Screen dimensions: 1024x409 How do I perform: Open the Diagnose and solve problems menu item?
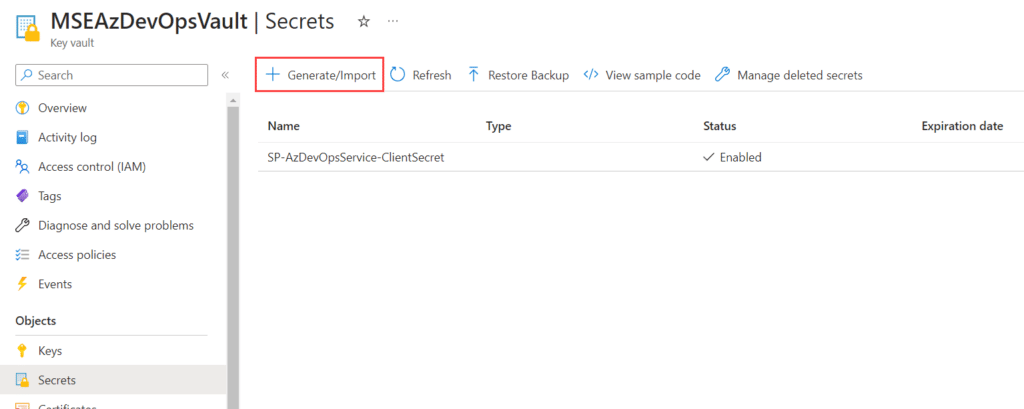pos(116,225)
